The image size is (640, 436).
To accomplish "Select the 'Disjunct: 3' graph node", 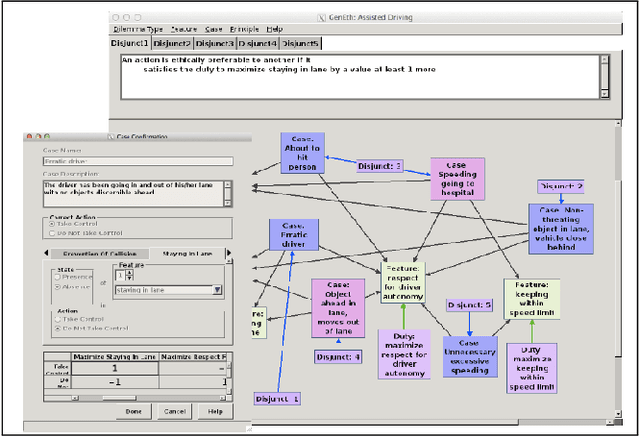I will click(x=379, y=166).
